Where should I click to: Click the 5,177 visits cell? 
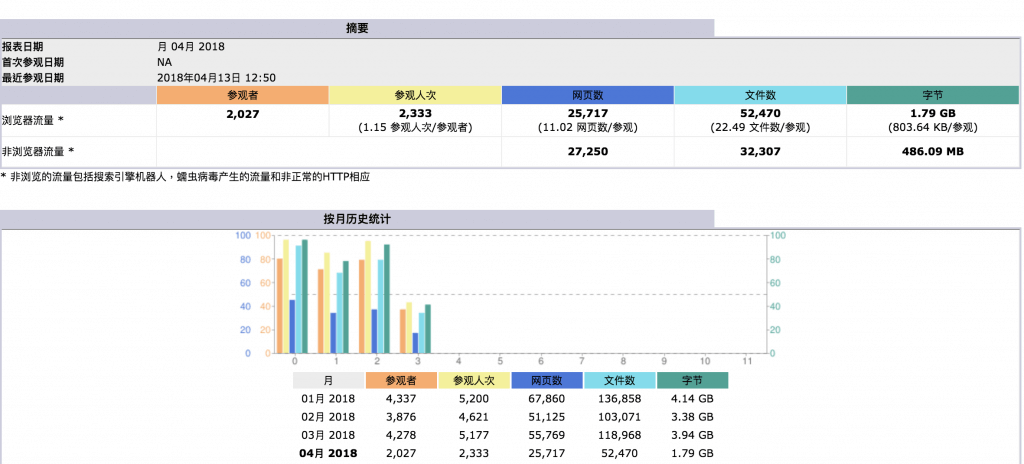[473, 435]
